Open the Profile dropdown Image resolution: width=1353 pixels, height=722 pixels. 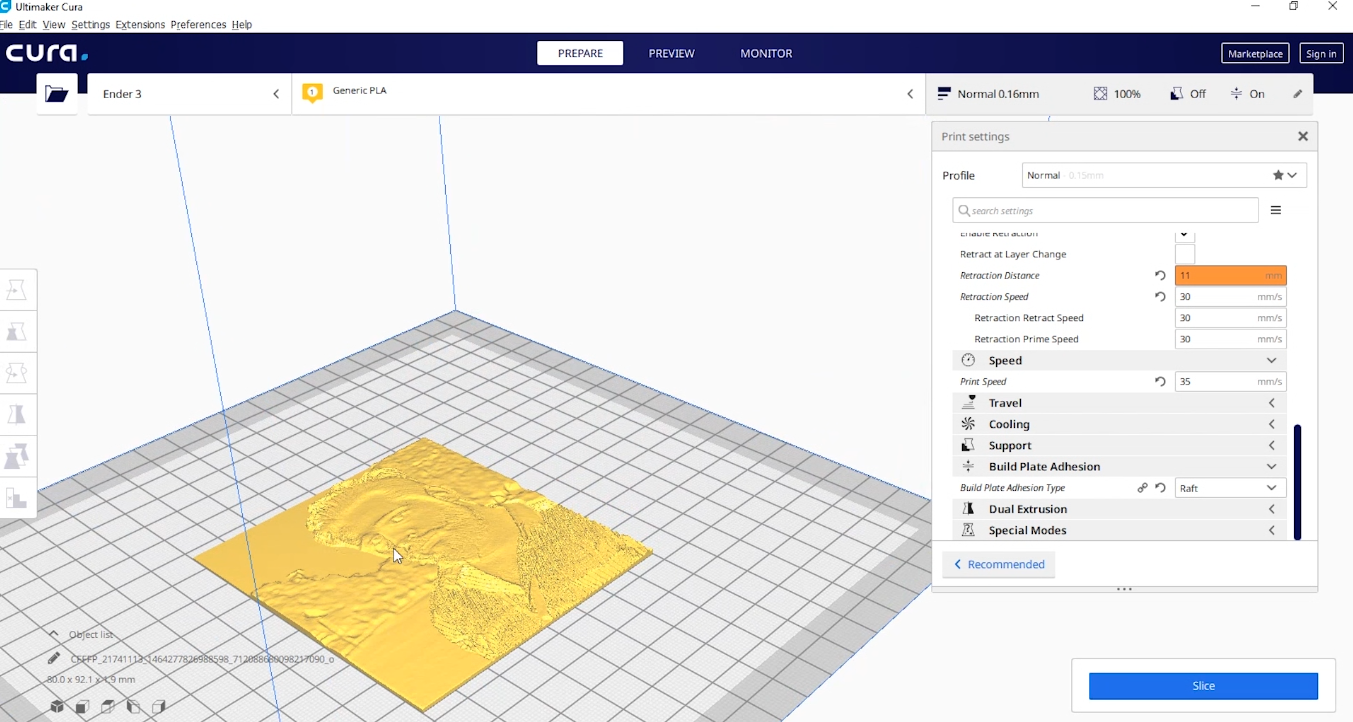1164,175
